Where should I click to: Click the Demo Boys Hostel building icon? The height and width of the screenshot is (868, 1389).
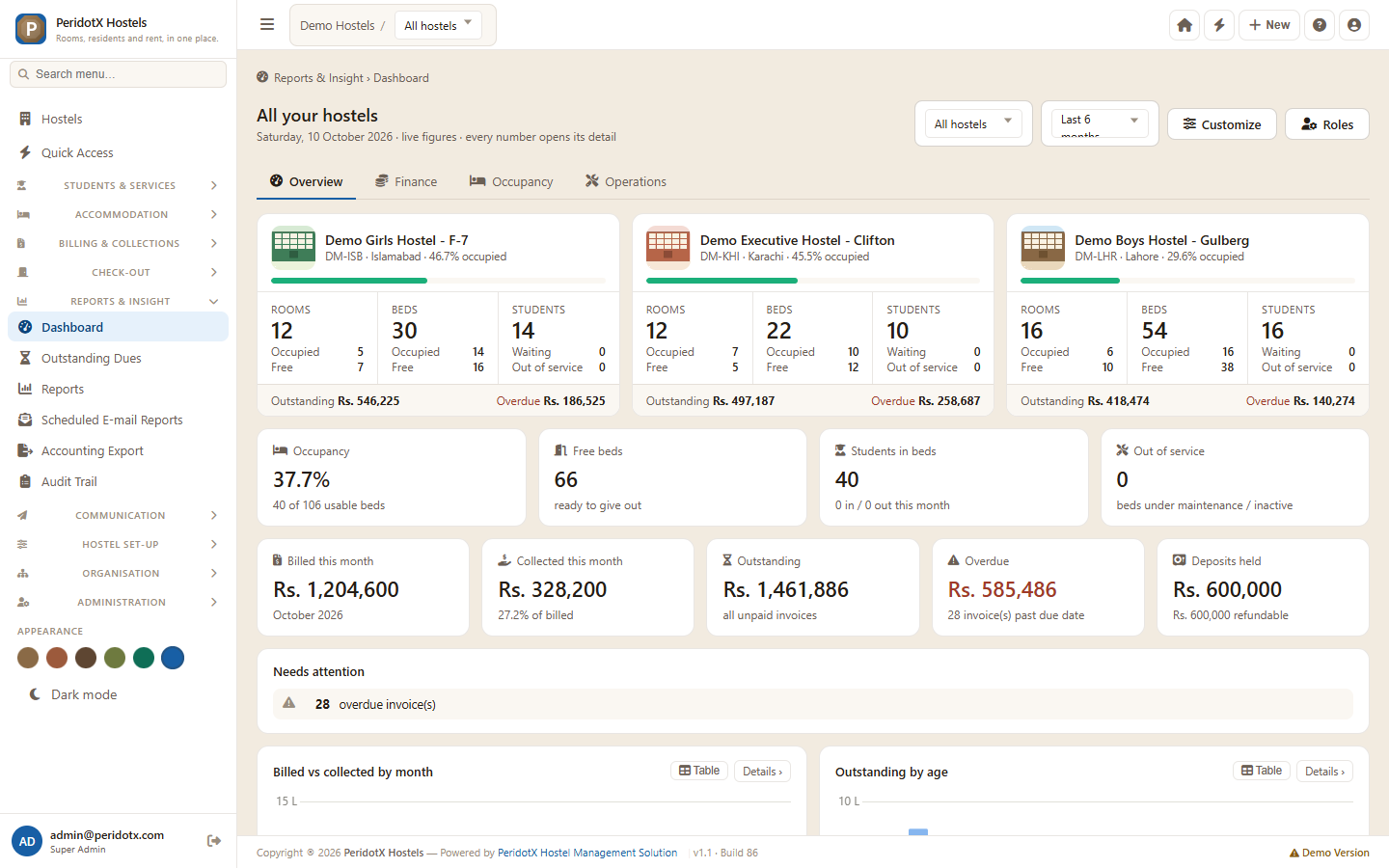[1043, 248]
